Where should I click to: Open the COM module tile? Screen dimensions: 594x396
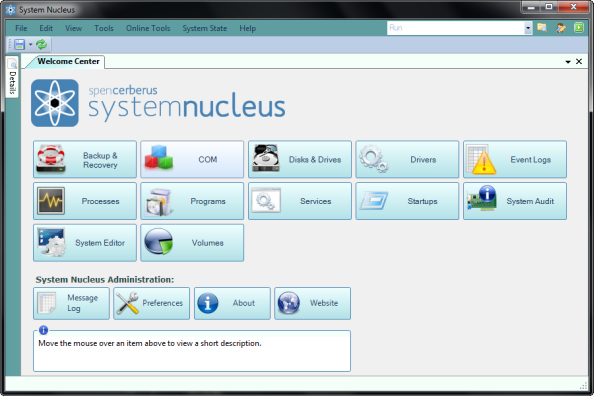pos(192,160)
